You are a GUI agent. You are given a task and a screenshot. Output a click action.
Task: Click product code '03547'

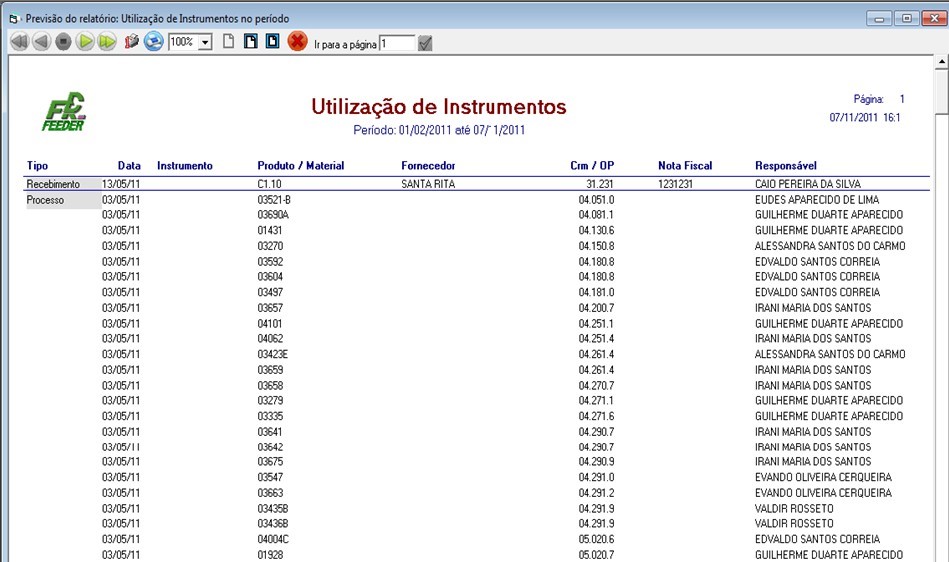coord(270,477)
